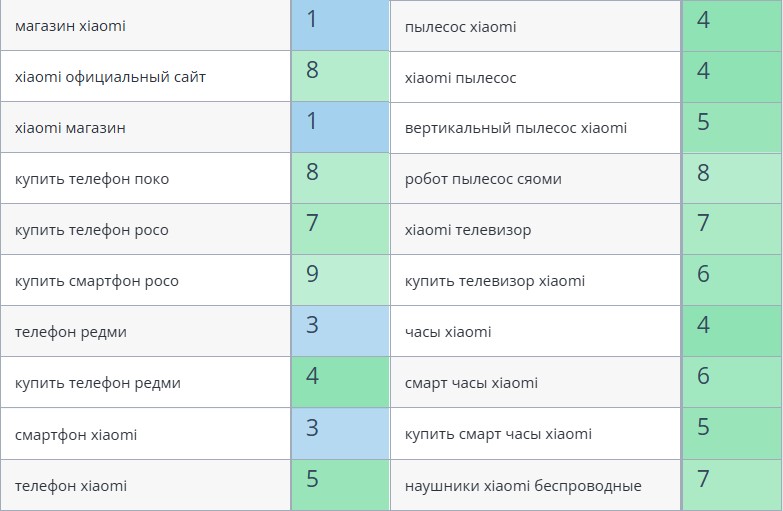
Task: Select the 'смартфон xiaomi' keyword cell
Action: point(76,435)
